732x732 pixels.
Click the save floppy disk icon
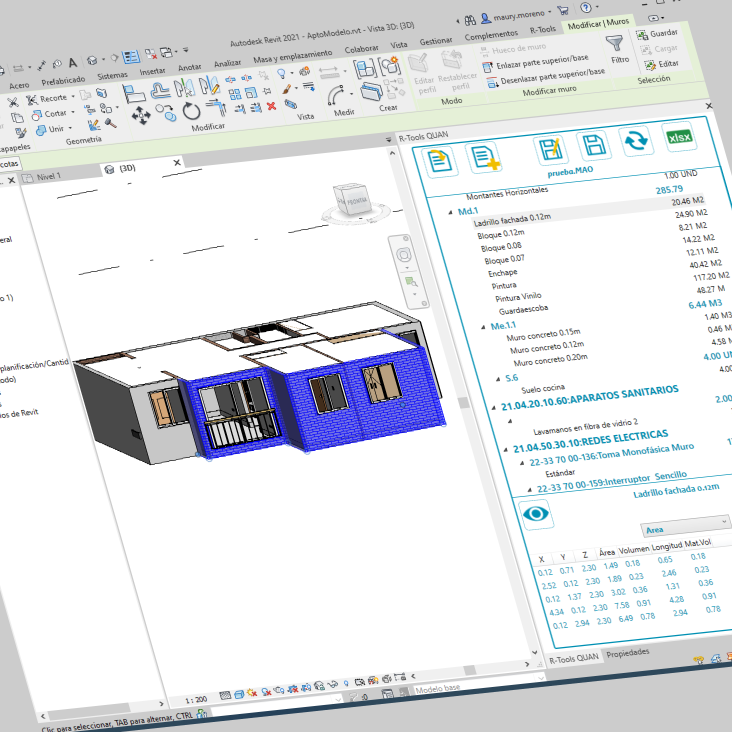pyautogui.click(x=593, y=145)
